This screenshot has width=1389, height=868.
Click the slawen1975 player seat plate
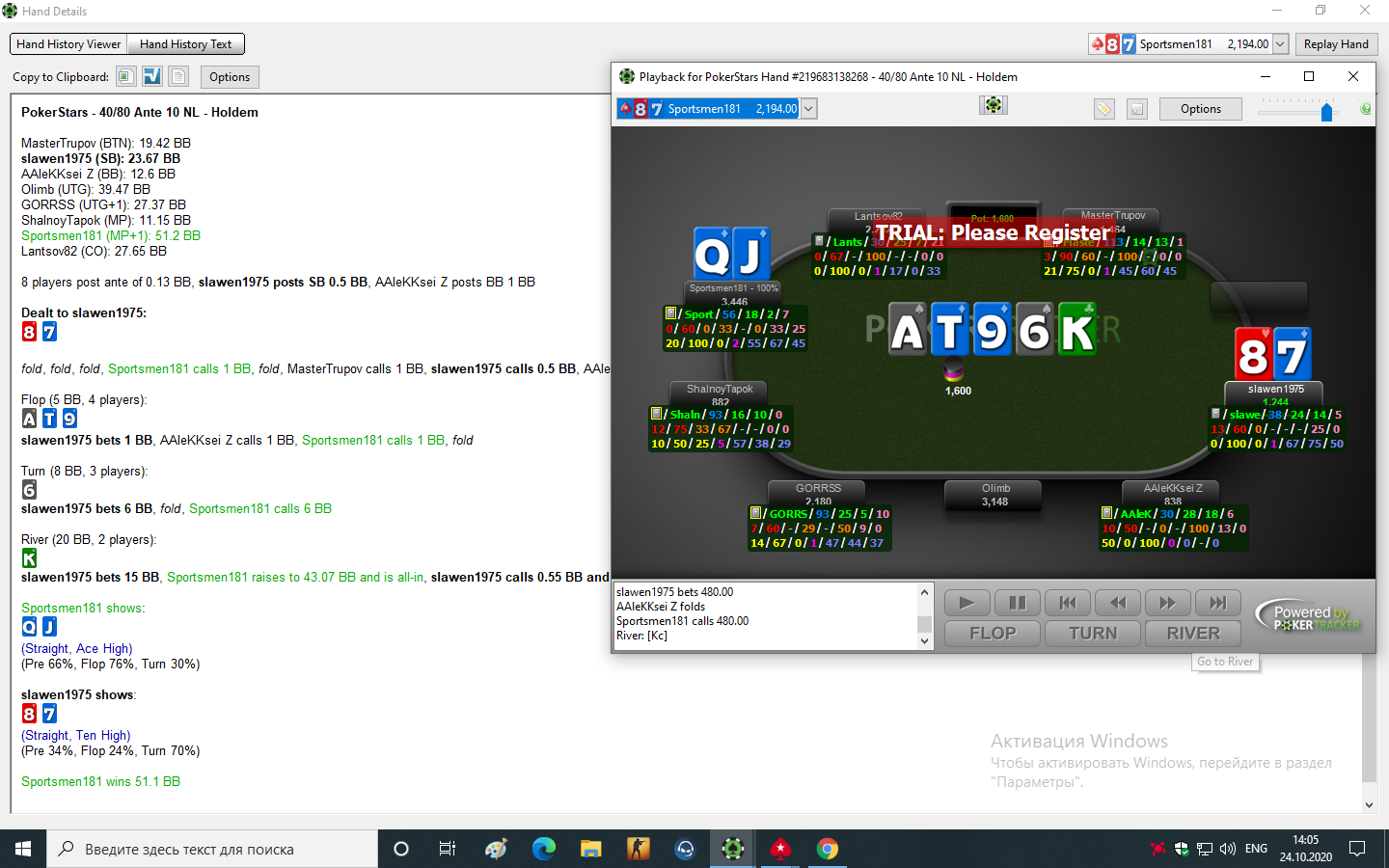(1275, 394)
